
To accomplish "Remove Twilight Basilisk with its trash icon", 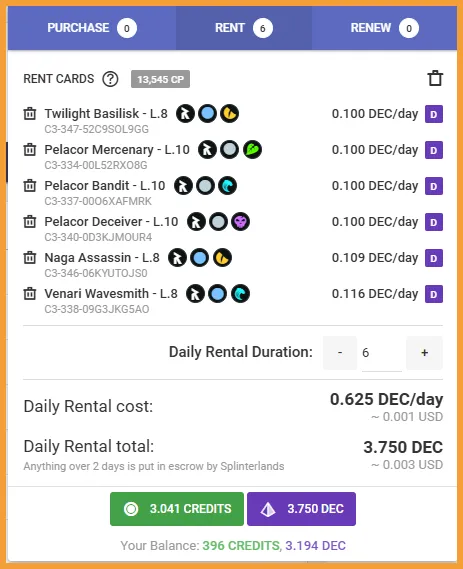I will coord(30,114).
